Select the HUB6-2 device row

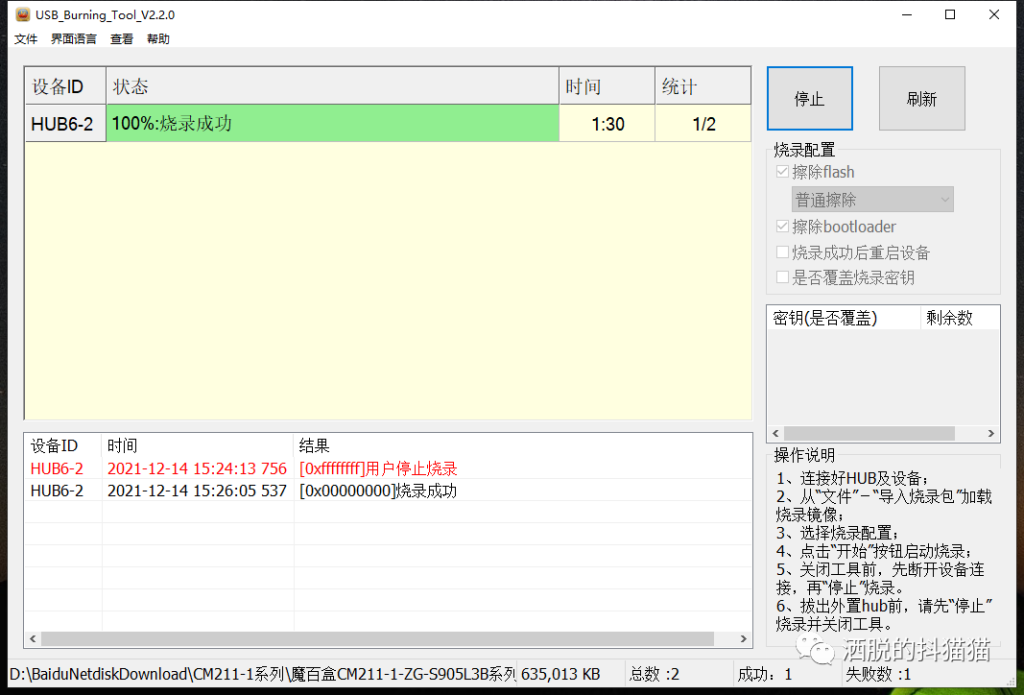(63, 124)
